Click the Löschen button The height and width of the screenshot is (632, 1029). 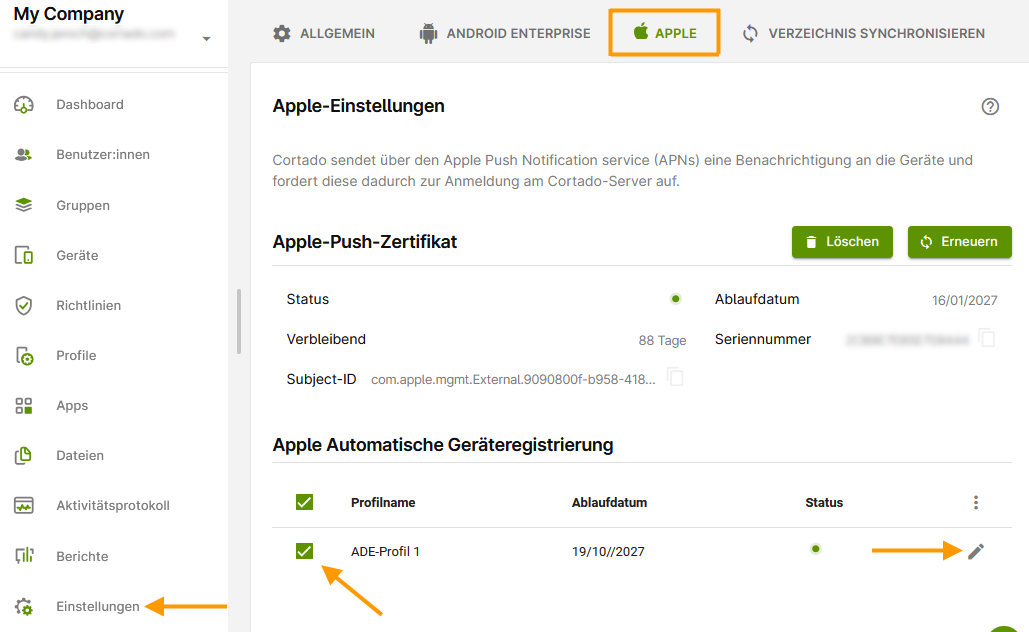[842, 242]
